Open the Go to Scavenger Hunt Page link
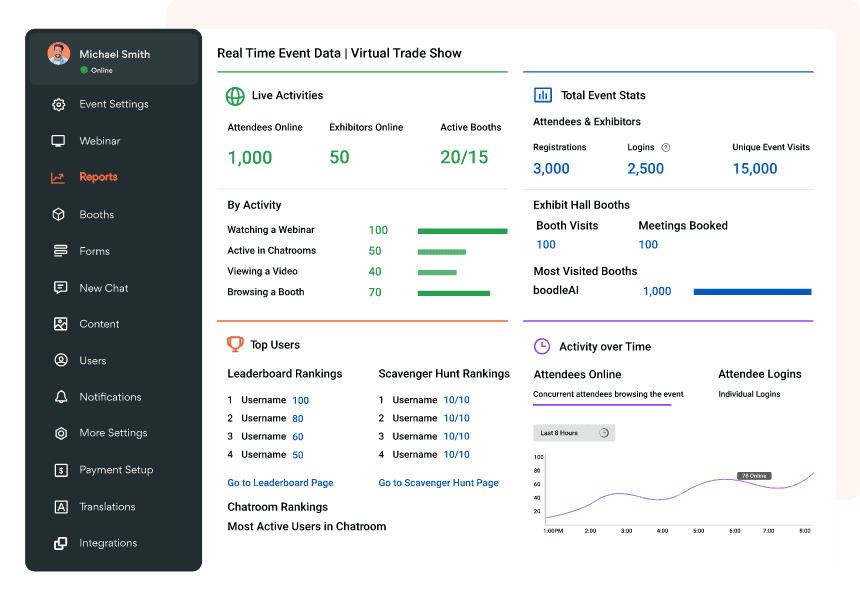The height and width of the screenshot is (600, 860). point(438,483)
